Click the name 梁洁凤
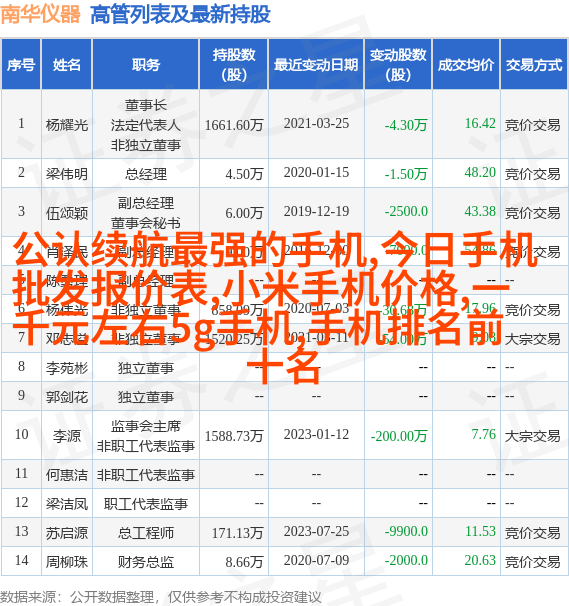Screen dimensions: 569x606 [67, 504]
